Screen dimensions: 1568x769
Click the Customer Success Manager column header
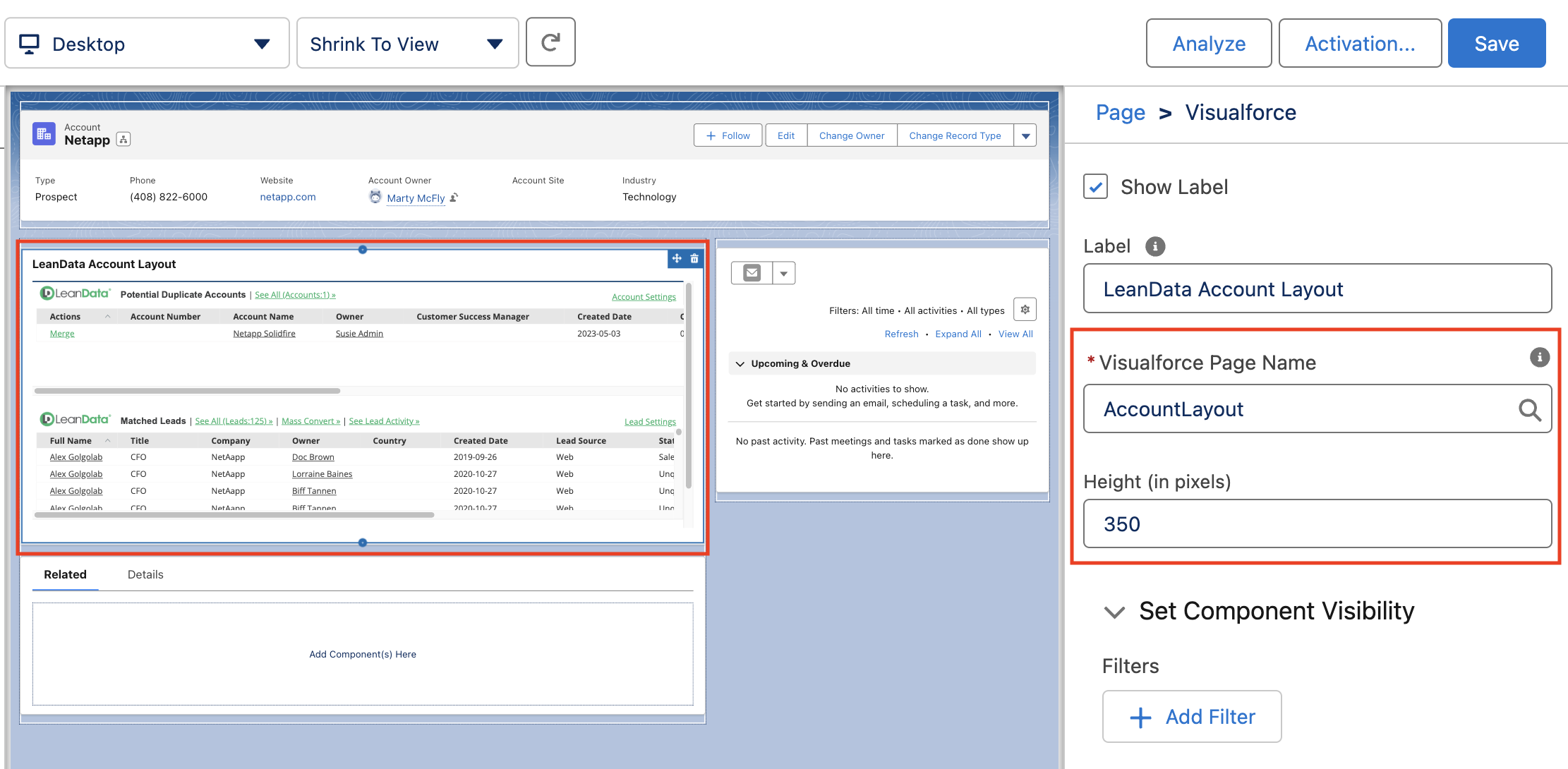pyautogui.click(x=473, y=317)
